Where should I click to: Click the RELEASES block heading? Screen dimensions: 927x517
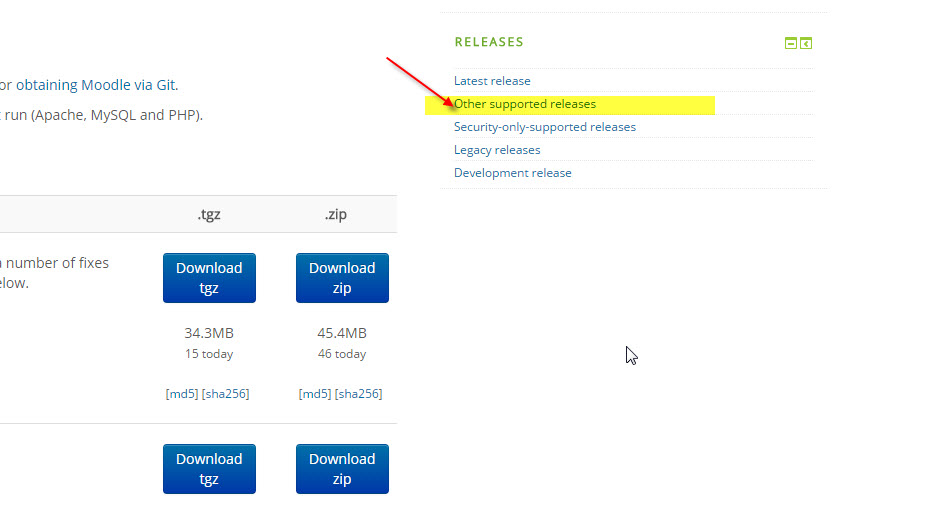click(489, 42)
